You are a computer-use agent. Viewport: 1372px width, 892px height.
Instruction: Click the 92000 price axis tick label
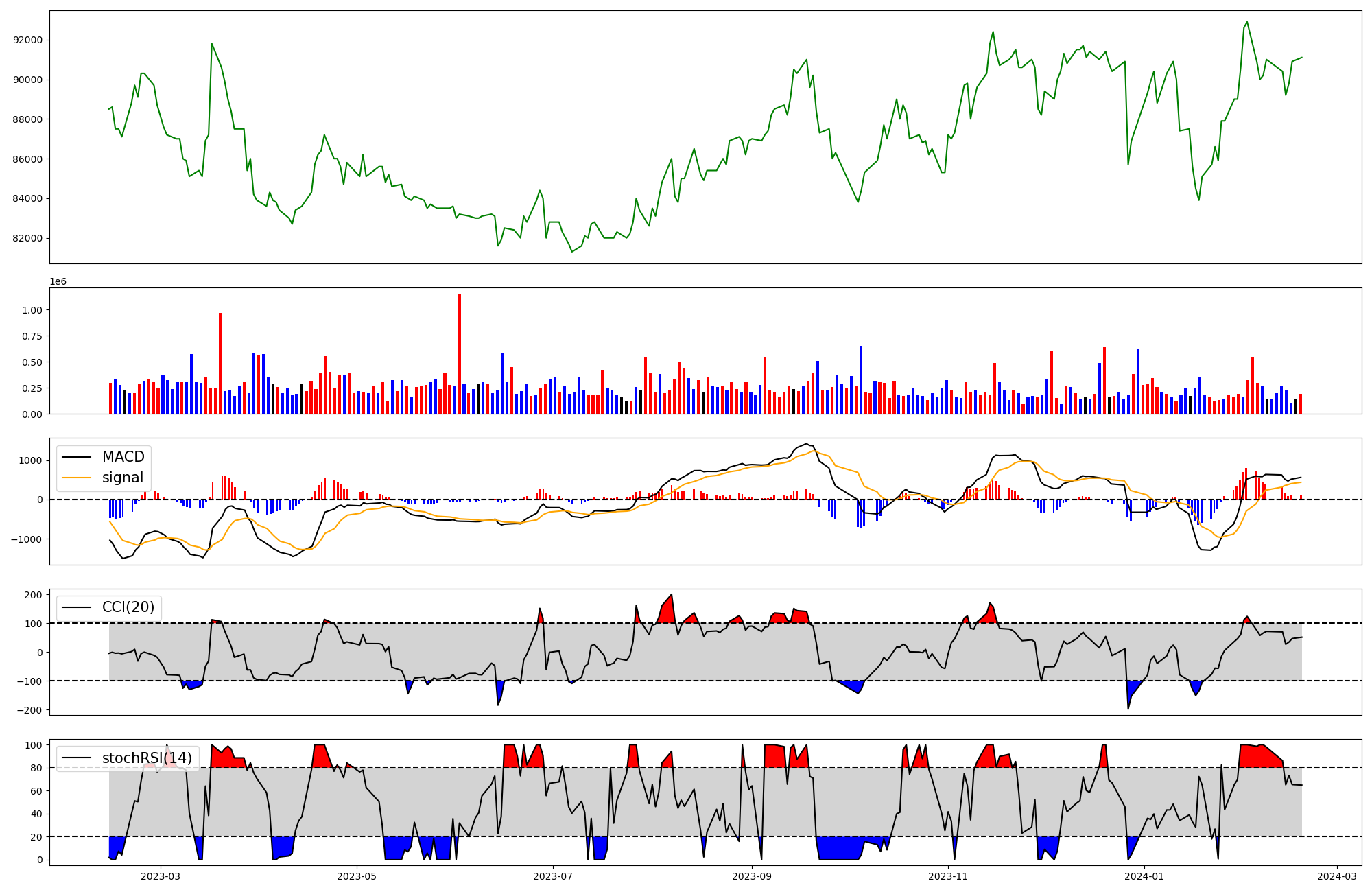(28, 40)
